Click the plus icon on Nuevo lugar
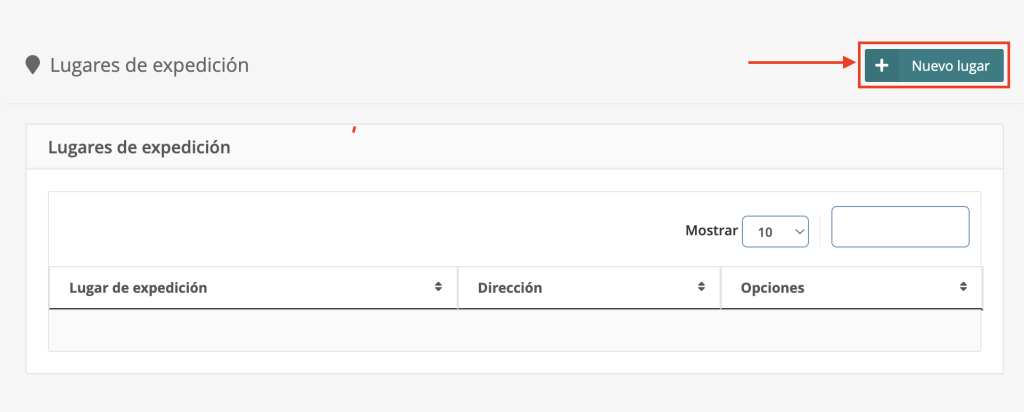 [x=881, y=66]
